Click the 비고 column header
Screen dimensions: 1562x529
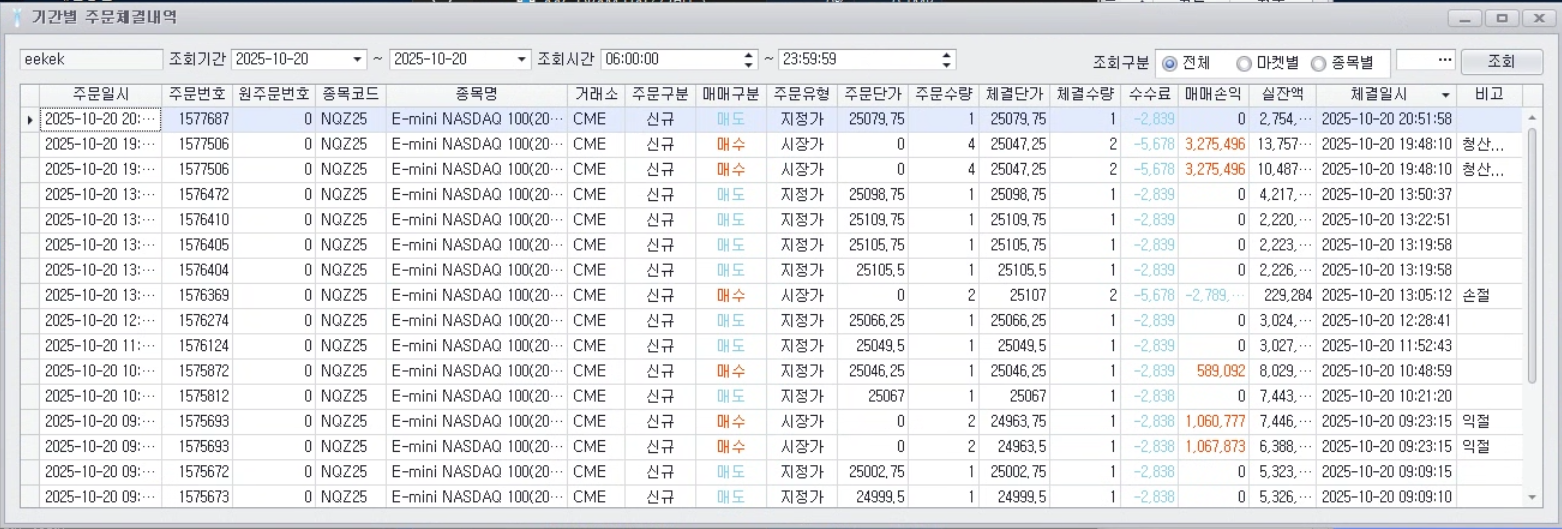click(x=1490, y=94)
